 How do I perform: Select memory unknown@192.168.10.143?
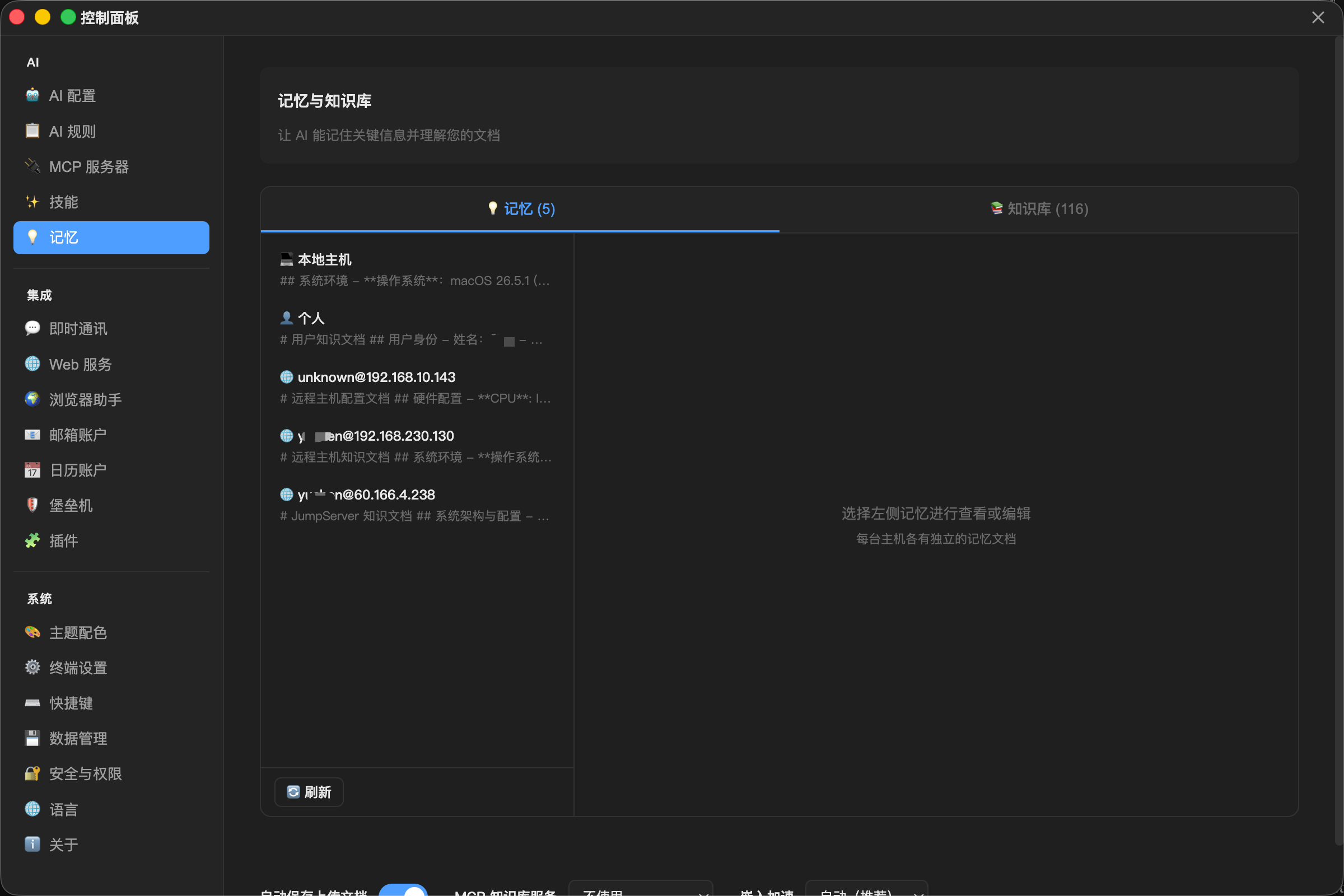(417, 388)
